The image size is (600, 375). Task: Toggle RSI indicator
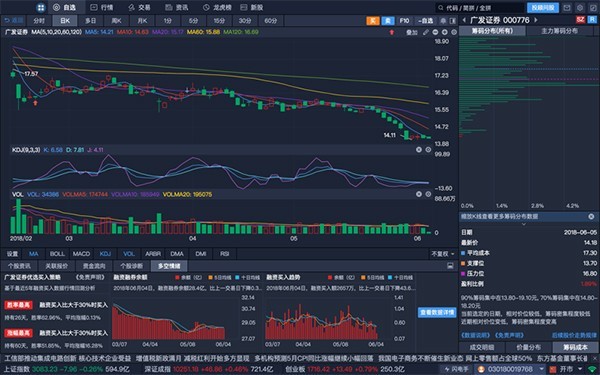click(x=224, y=254)
